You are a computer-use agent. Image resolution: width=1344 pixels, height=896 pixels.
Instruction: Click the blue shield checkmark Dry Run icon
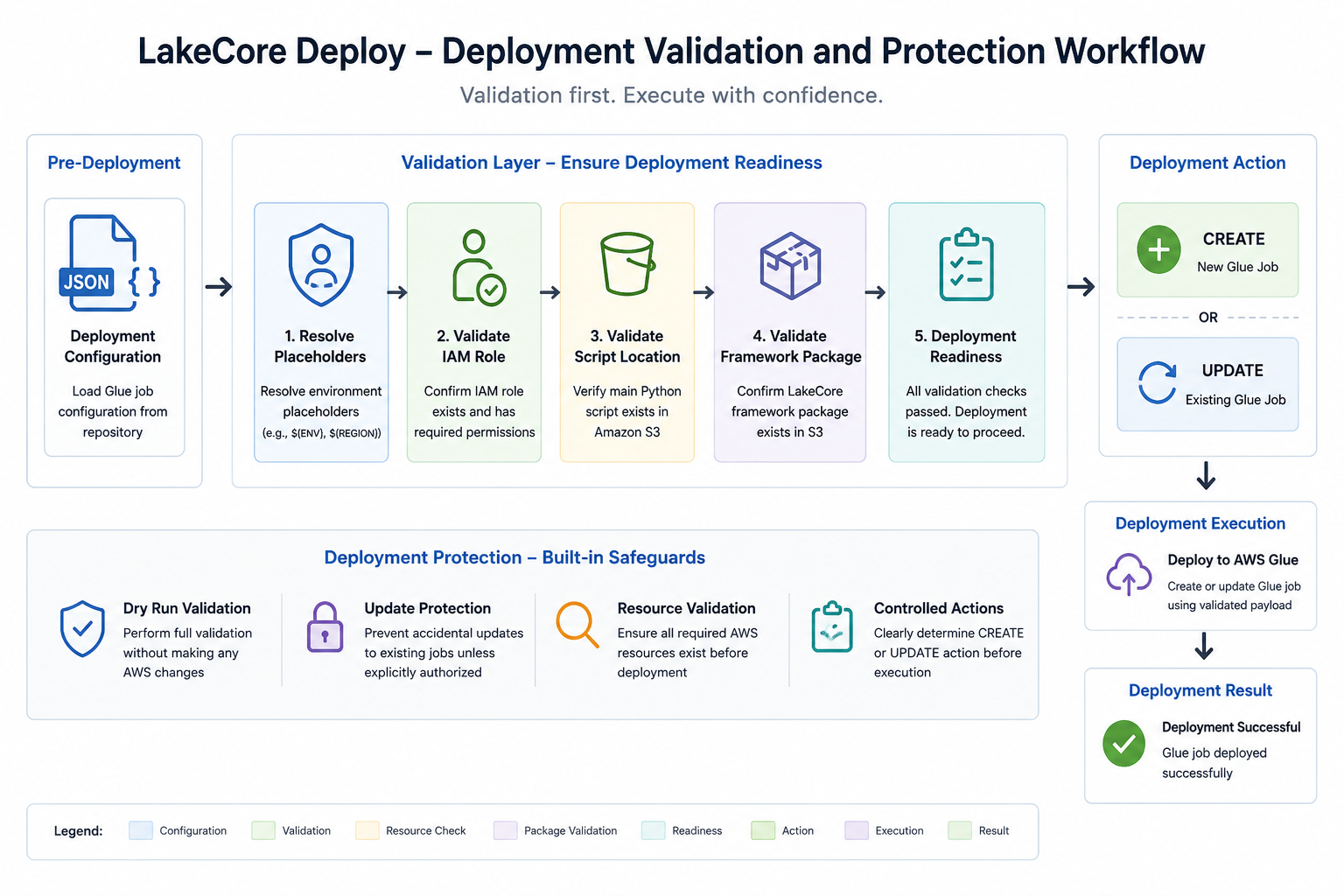82,628
